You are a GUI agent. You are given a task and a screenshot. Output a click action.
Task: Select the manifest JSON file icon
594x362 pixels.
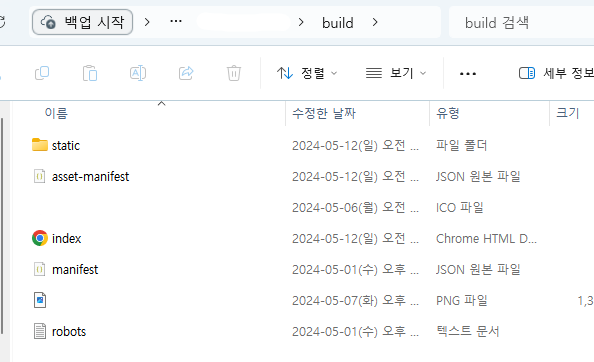point(40,269)
